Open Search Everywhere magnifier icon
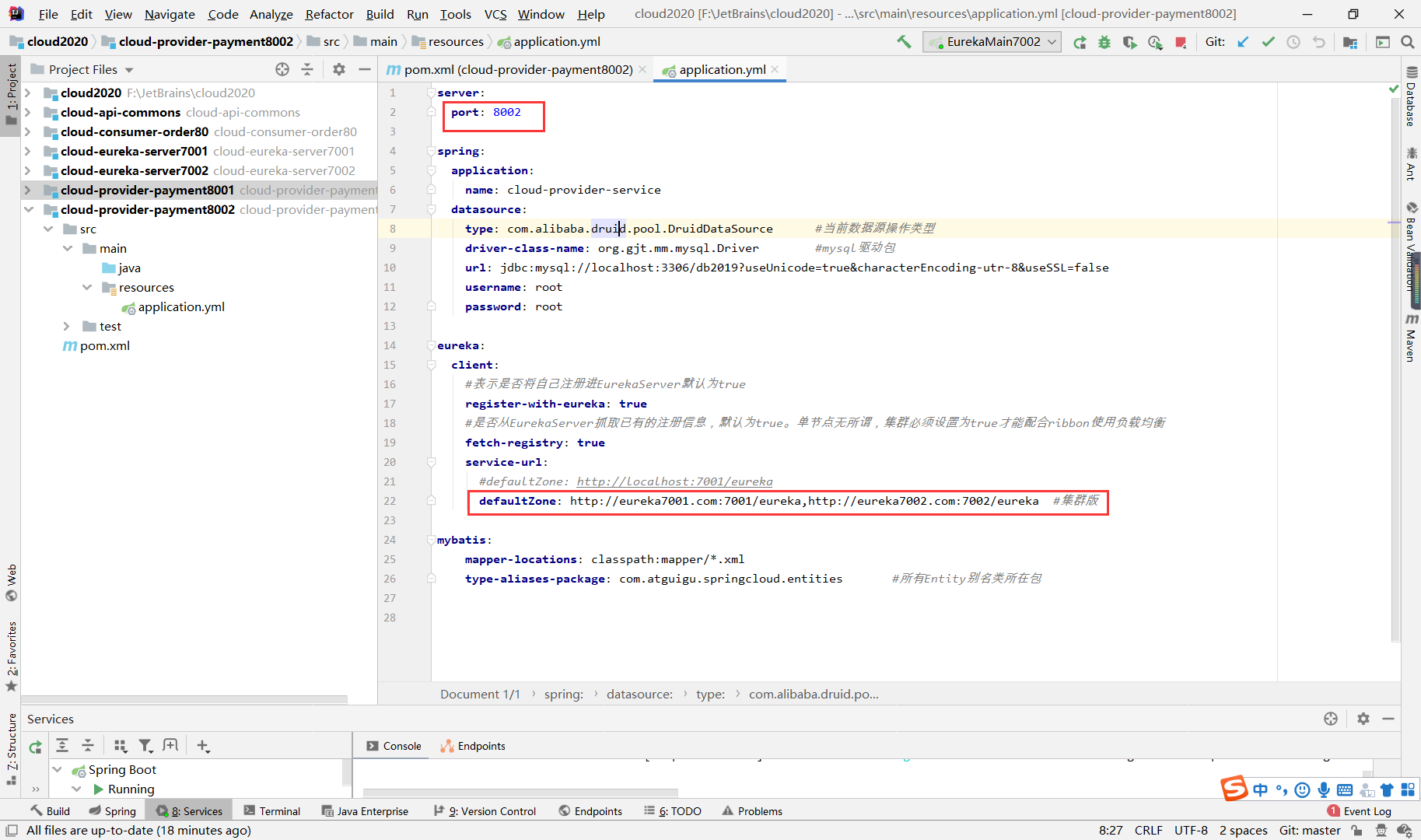The width and height of the screenshot is (1421, 840). point(1407,42)
